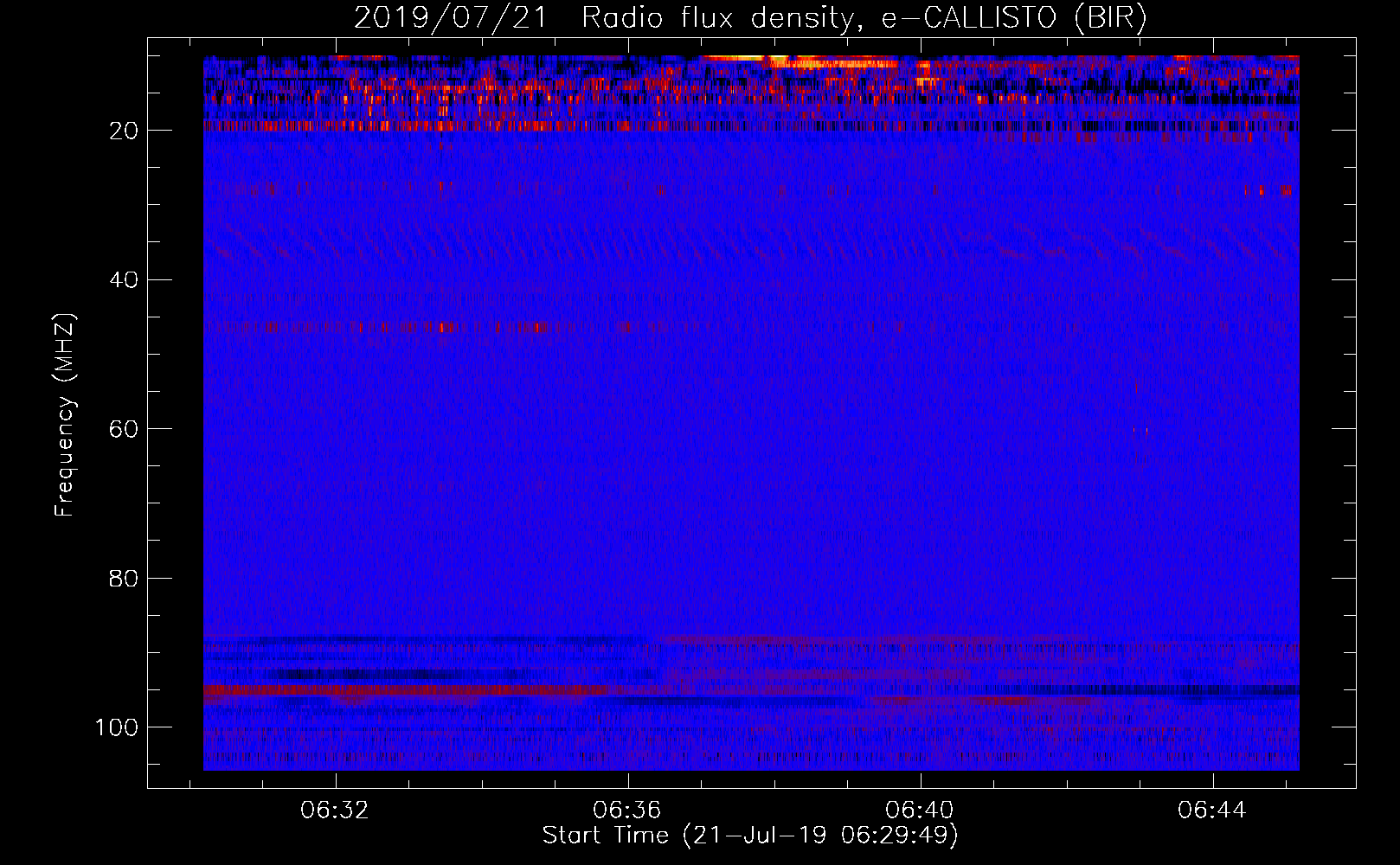Click the 80 frequency tick label
Screen dimensions: 1400x865
point(125,579)
